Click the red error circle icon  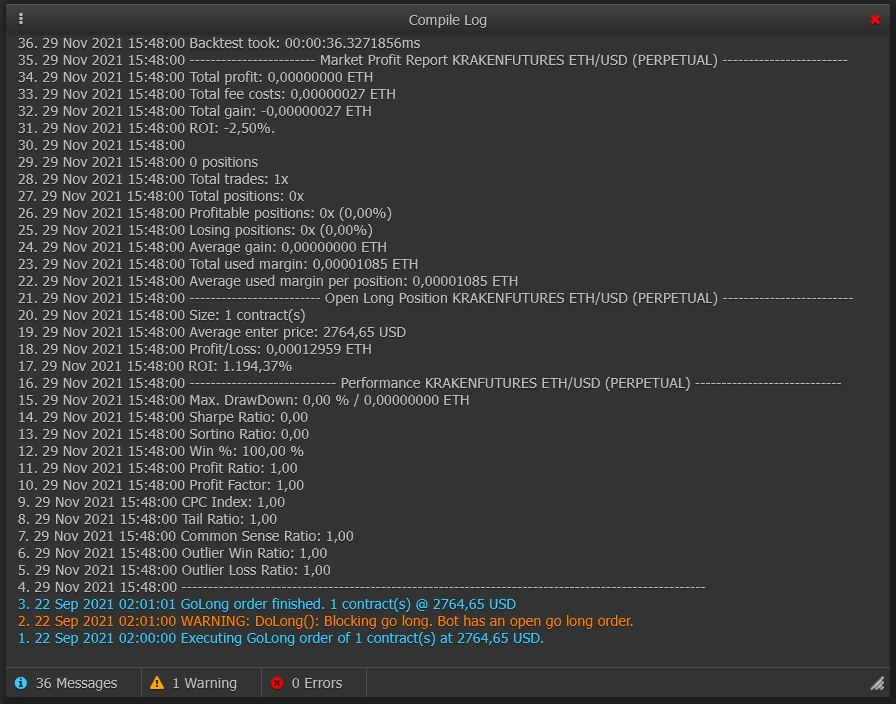pyautogui.click(x=277, y=683)
